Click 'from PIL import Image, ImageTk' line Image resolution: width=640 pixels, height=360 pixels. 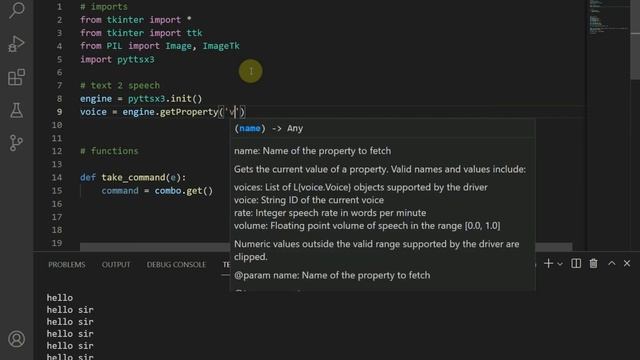click(160, 46)
